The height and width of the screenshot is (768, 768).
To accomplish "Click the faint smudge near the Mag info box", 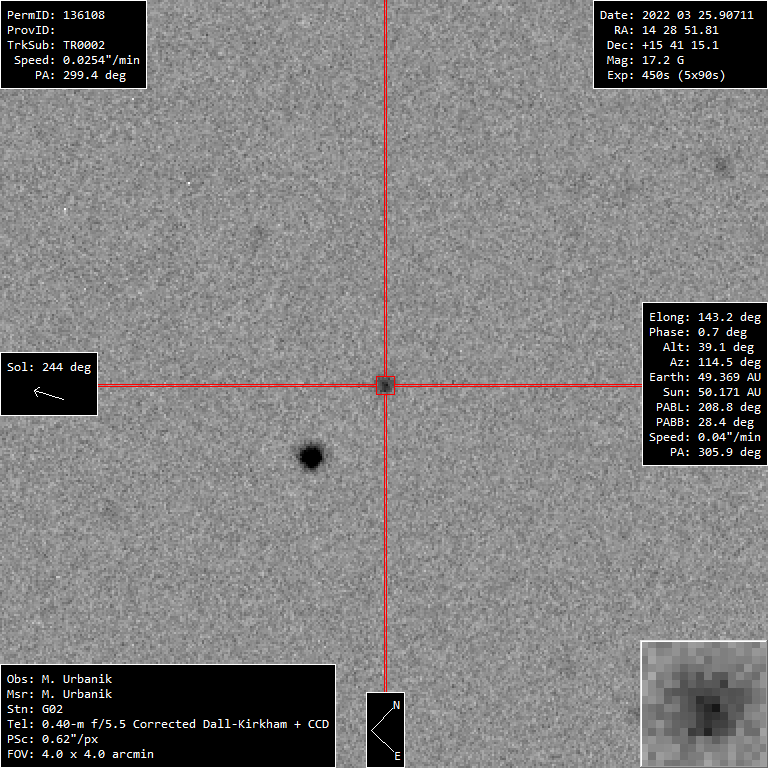I will [x=721, y=165].
